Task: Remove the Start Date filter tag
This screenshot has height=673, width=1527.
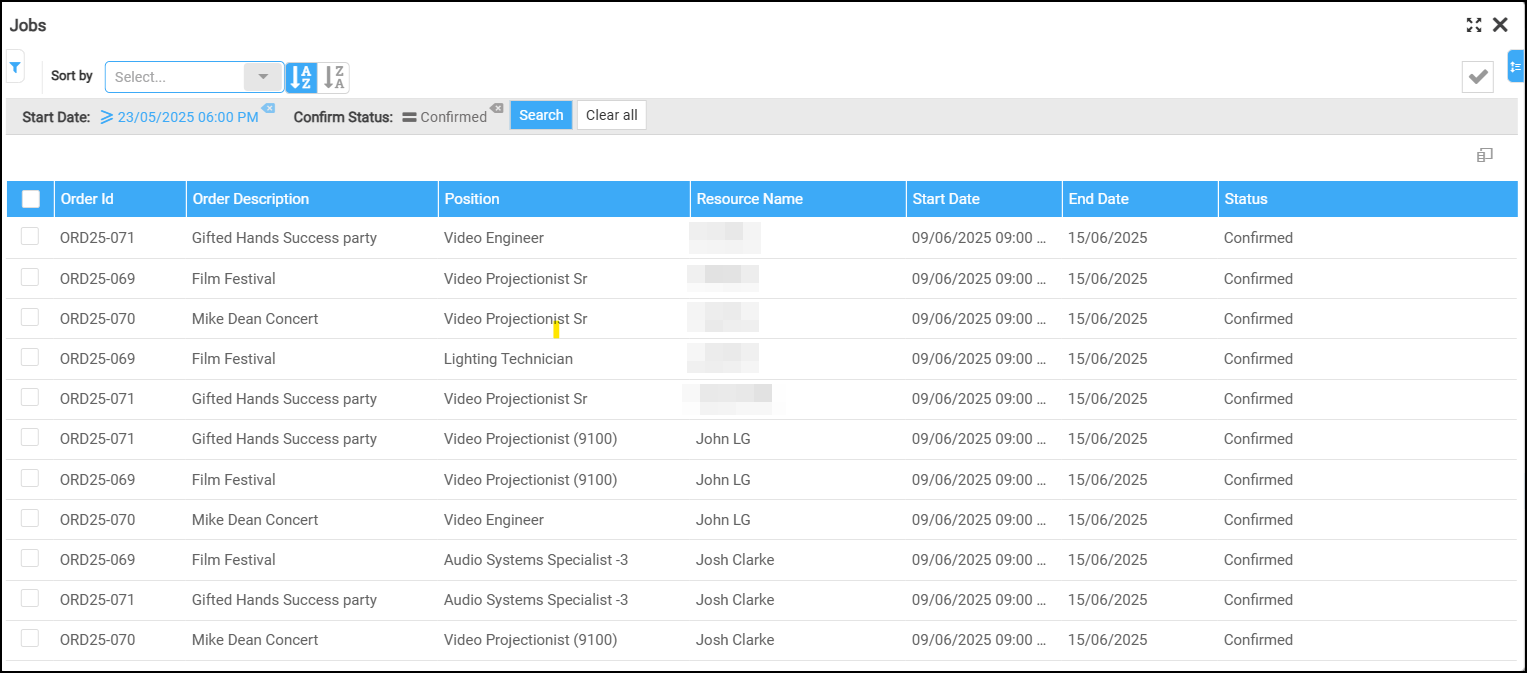Action: [268, 108]
